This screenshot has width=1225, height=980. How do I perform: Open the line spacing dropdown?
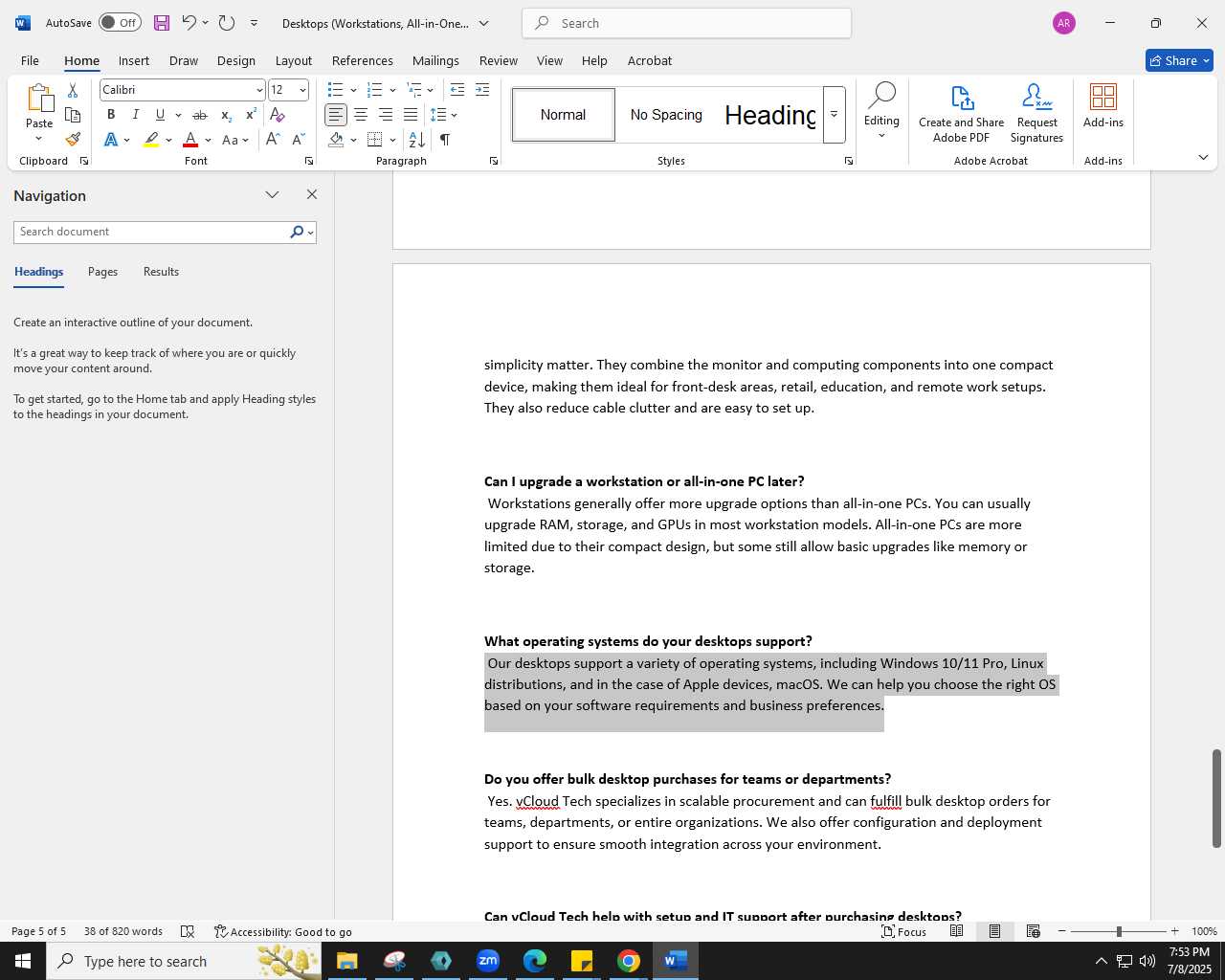tap(444, 115)
